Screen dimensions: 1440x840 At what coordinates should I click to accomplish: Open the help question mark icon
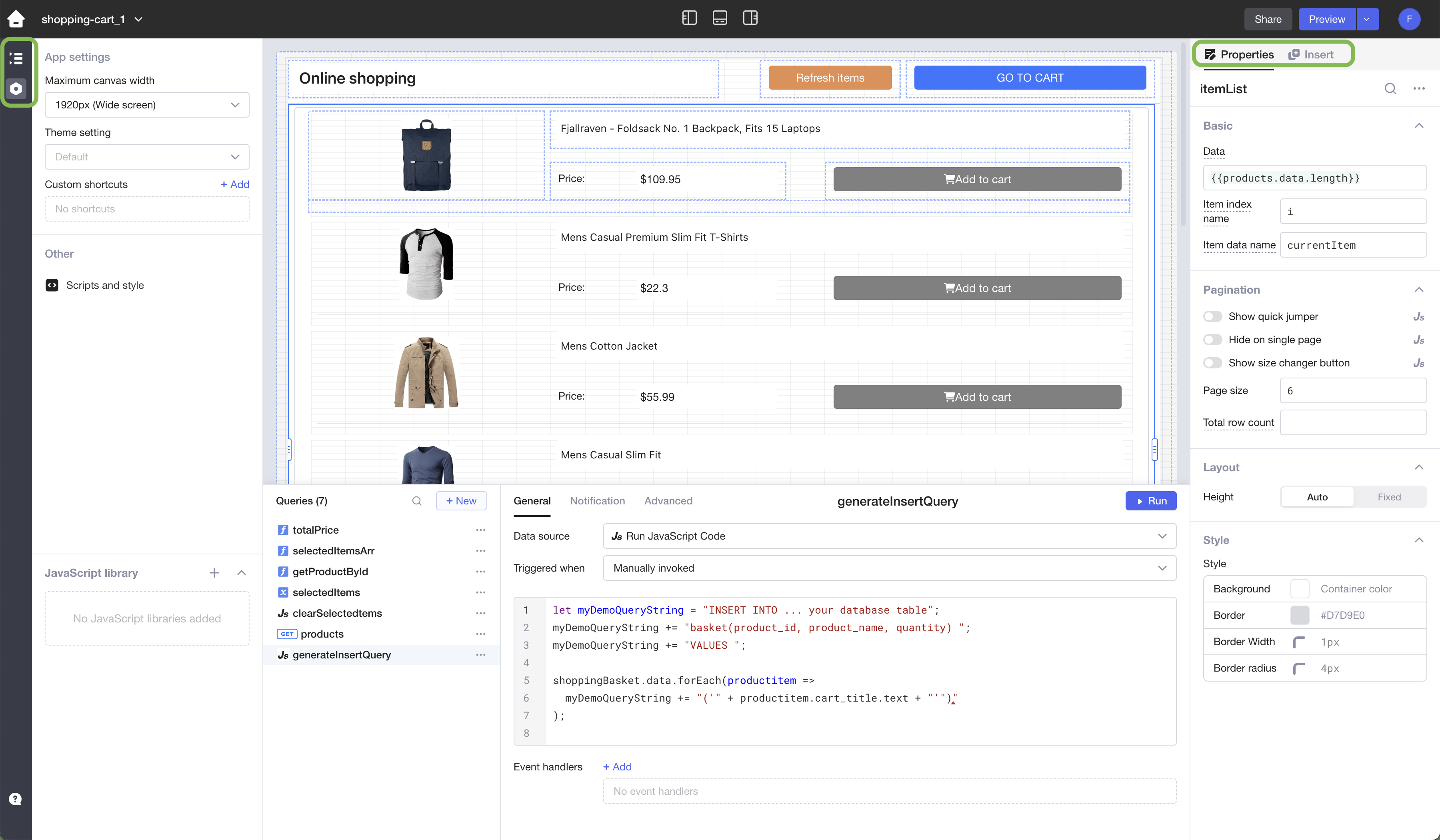(x=16, y=799)
